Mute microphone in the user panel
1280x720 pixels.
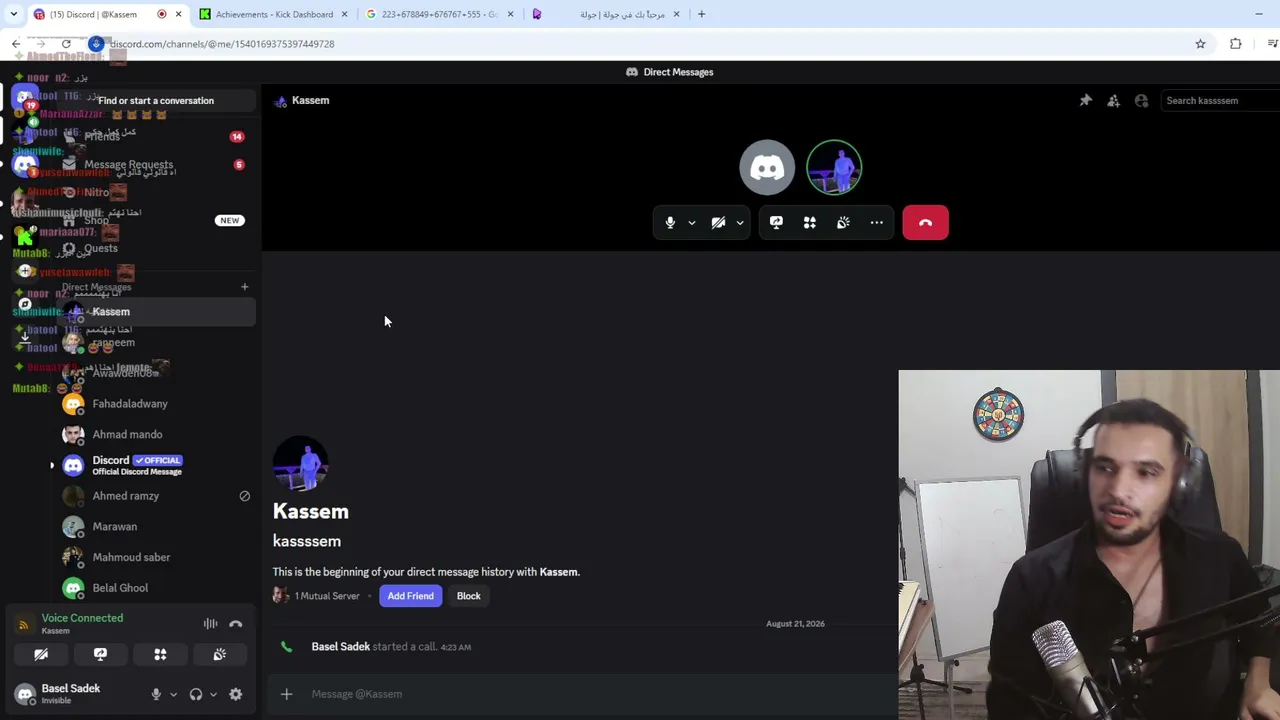(156, 694)
